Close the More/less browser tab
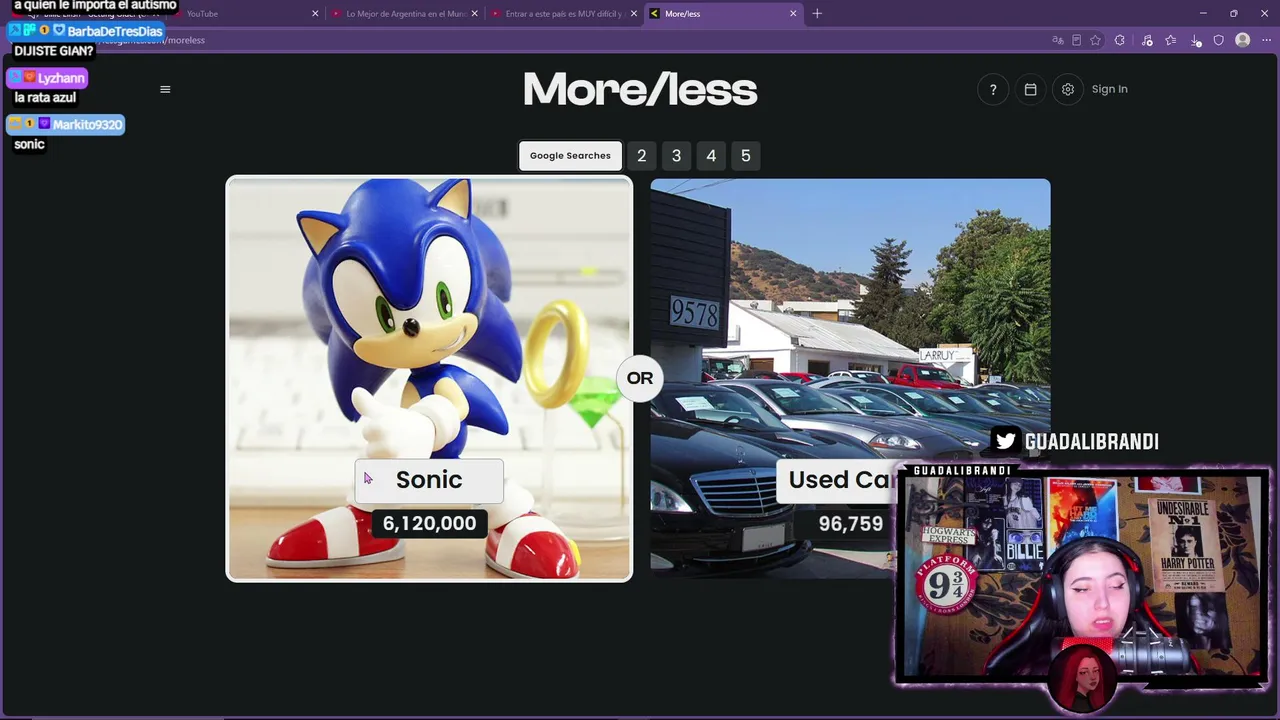Viewport: 1280px width, 720px height. click(x=793, y=13)
